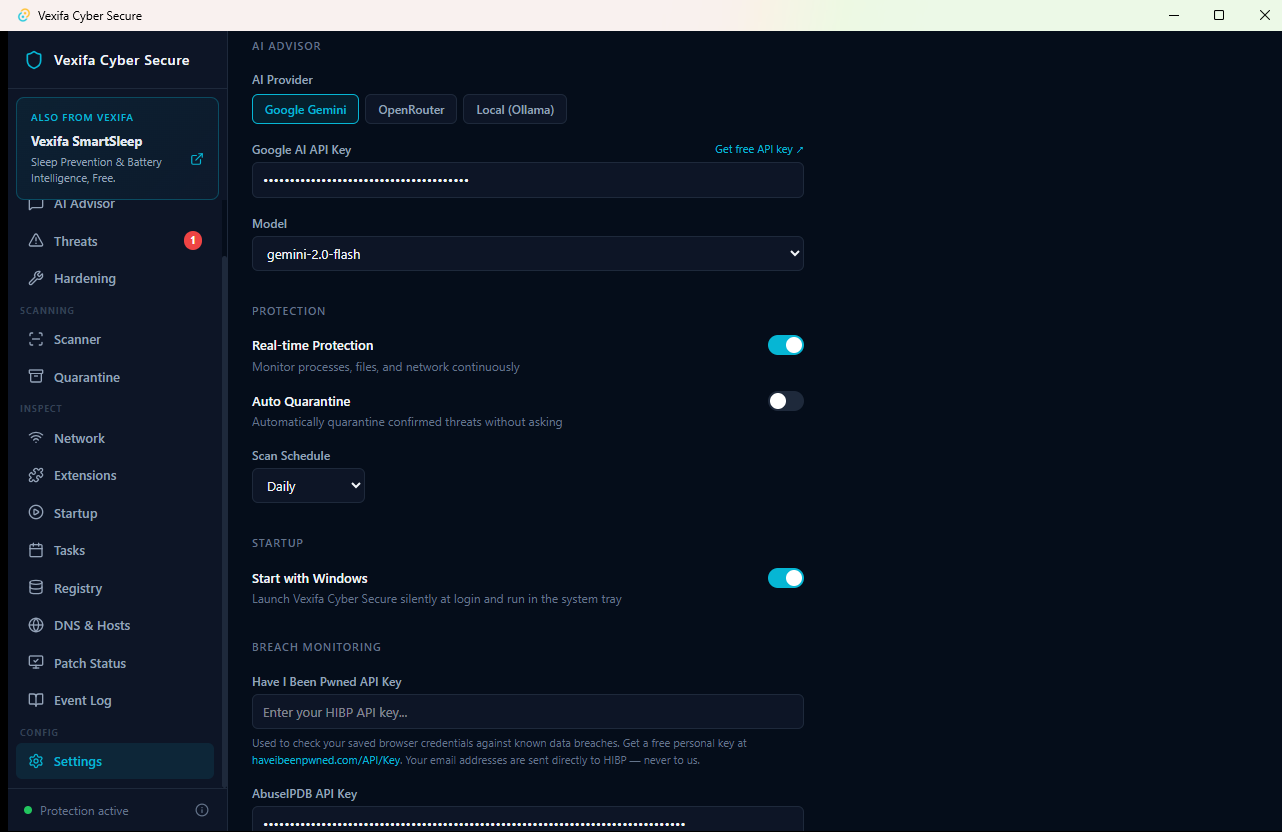Click the Event Log book icon
Image resolution: width=1282 pixels, height=832 pixels.
coord(36,700)
